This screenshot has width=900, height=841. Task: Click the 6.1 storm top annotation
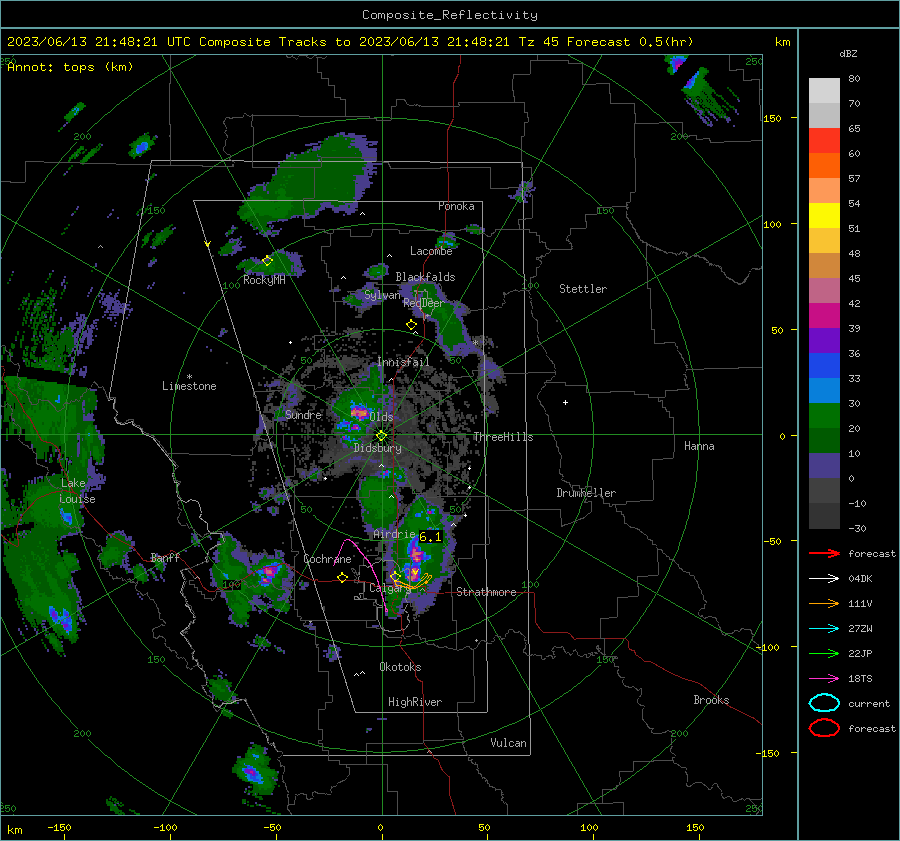pyautogui.click(x=430, y=537)
